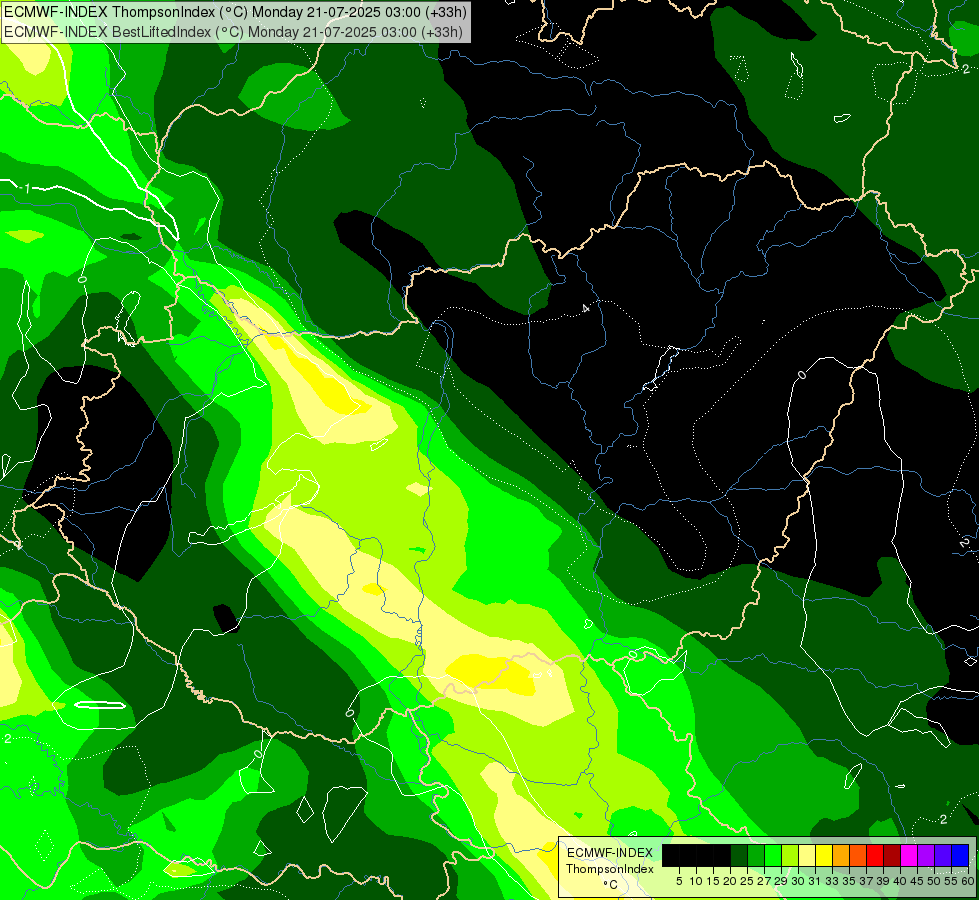Click the bright green 27–29 legend swatch

click(x=773, y=855)
